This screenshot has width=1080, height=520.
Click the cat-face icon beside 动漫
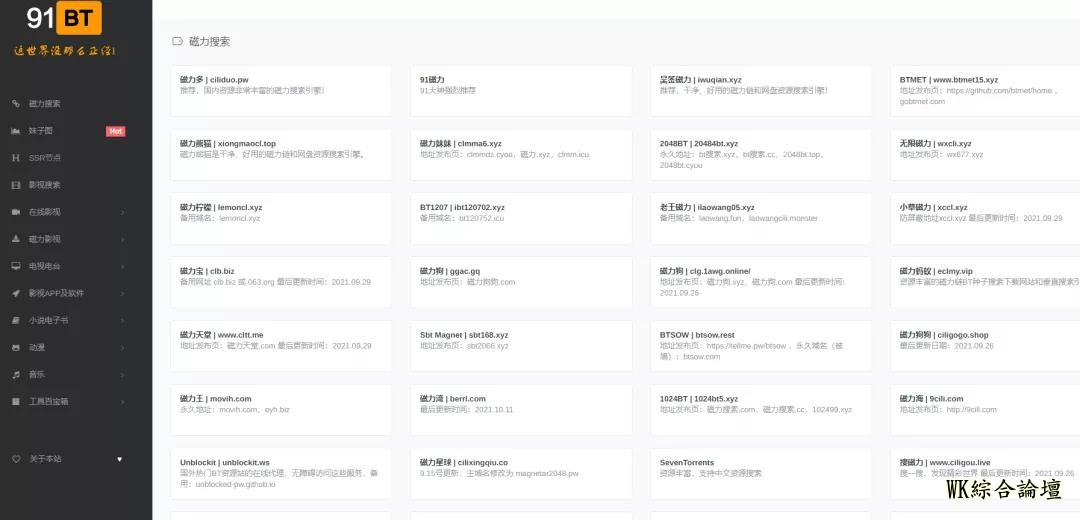coord(16,347)
